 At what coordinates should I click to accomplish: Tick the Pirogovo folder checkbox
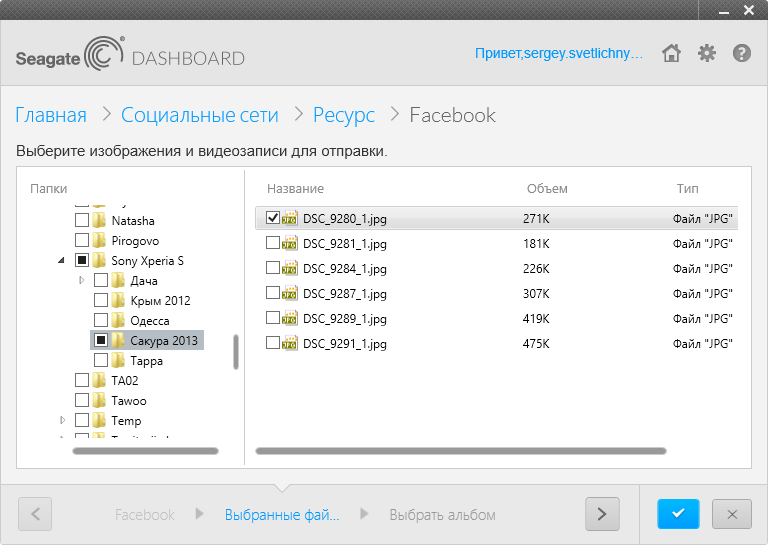coord(82,240)
